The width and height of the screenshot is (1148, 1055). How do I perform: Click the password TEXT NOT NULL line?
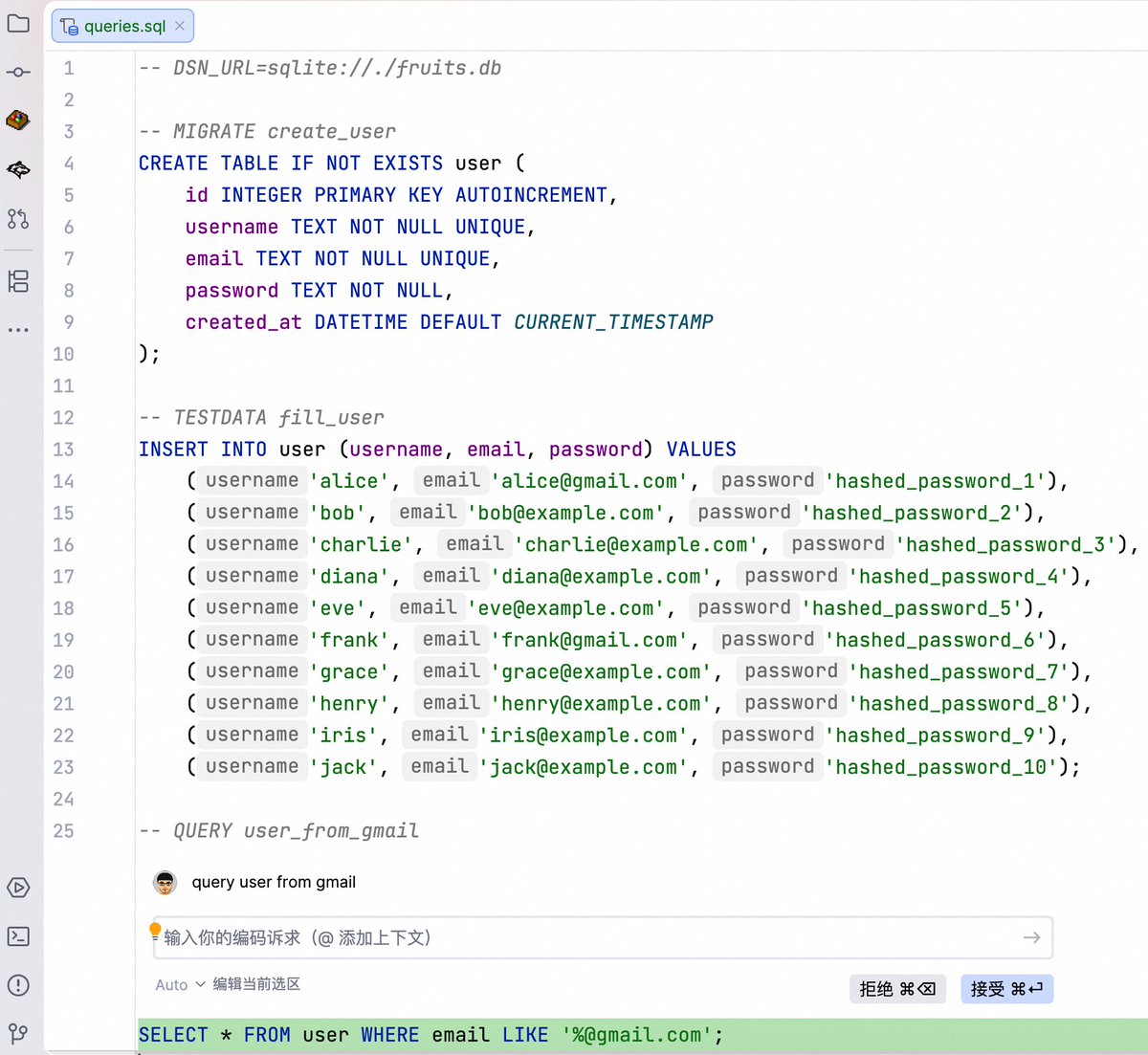[319, 290]
